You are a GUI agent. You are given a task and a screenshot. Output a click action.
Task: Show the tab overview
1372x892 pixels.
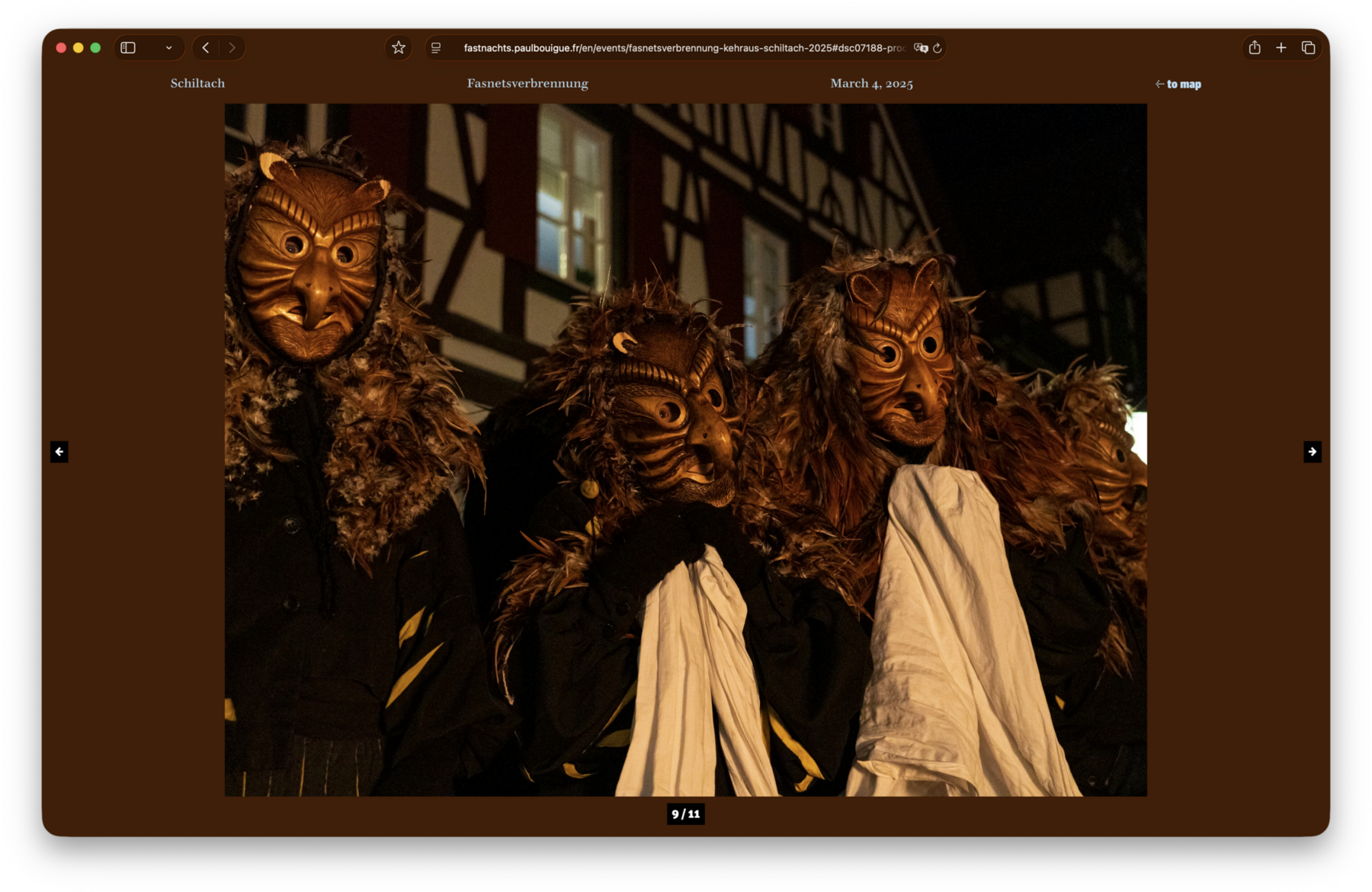click(1309, 48)
